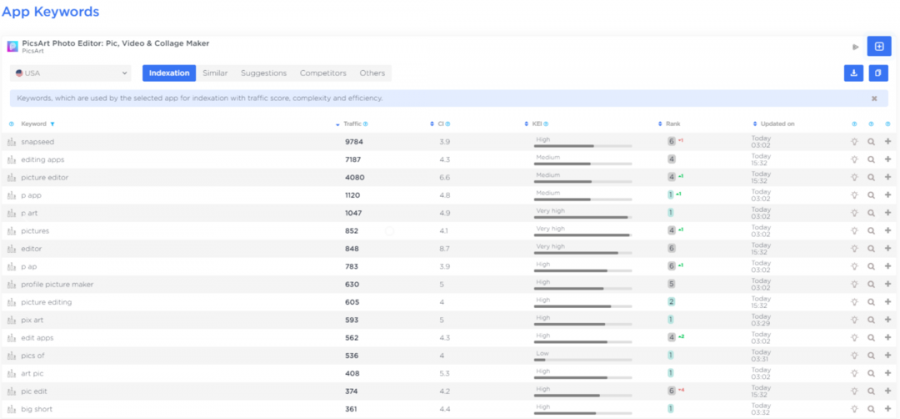Viewport: 900px width, 419px height.
Task: Click magnifier icon in picture editing row
Action: pyautogui.click(x=871, y=302)
